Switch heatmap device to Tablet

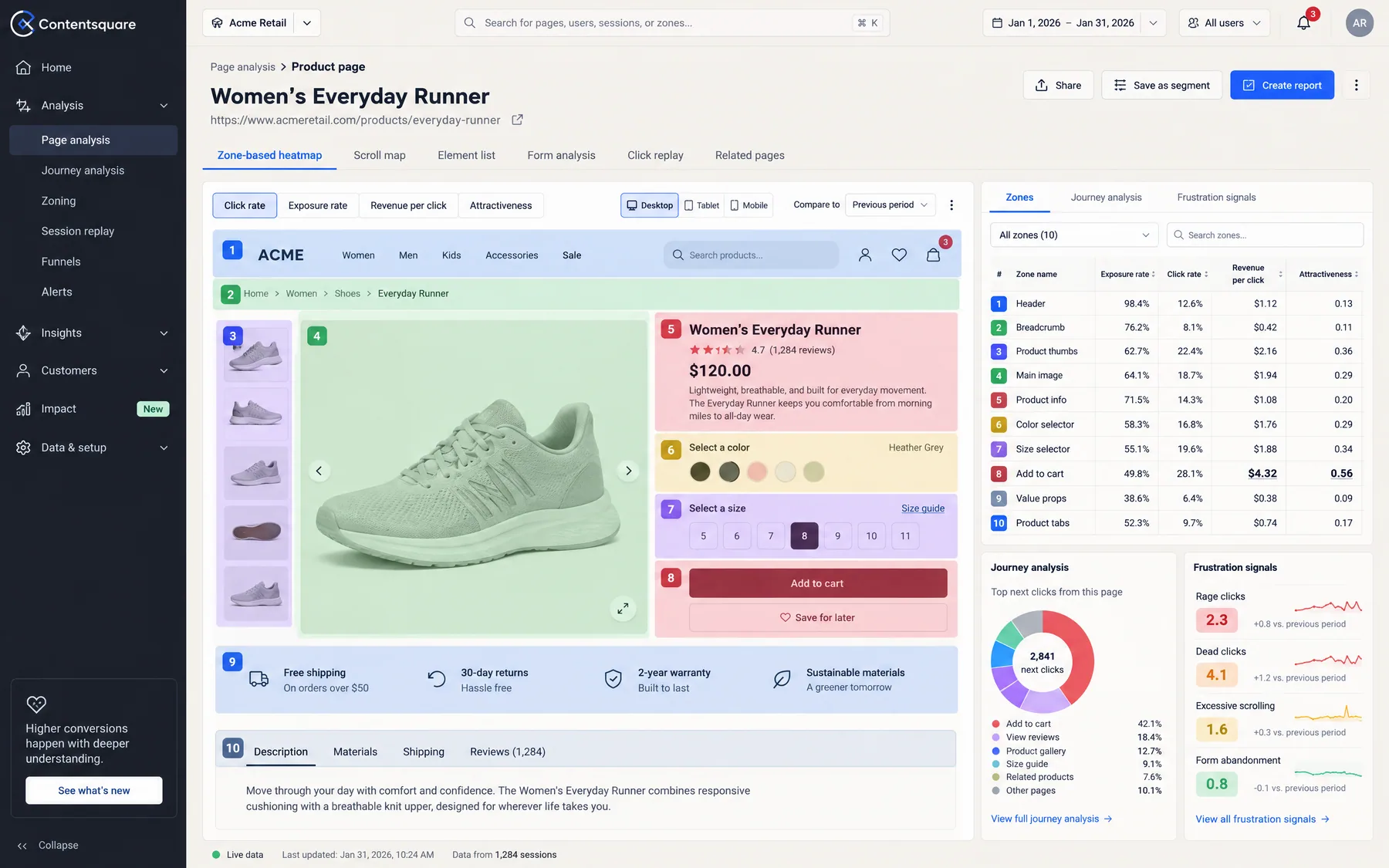coord(701,205)
